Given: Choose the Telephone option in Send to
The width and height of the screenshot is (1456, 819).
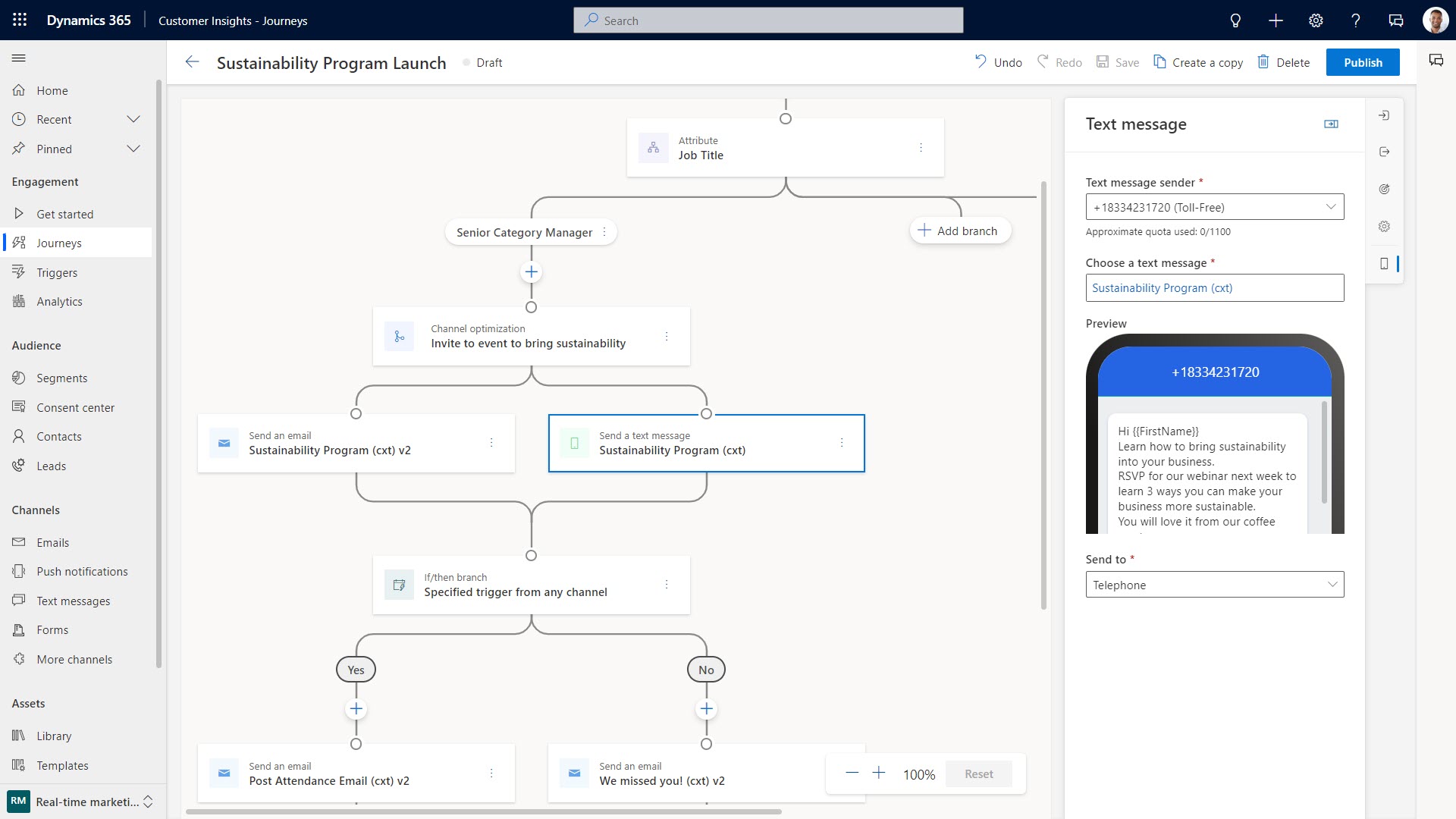Looking at the screenshot, I should [x=1213, y=584].
